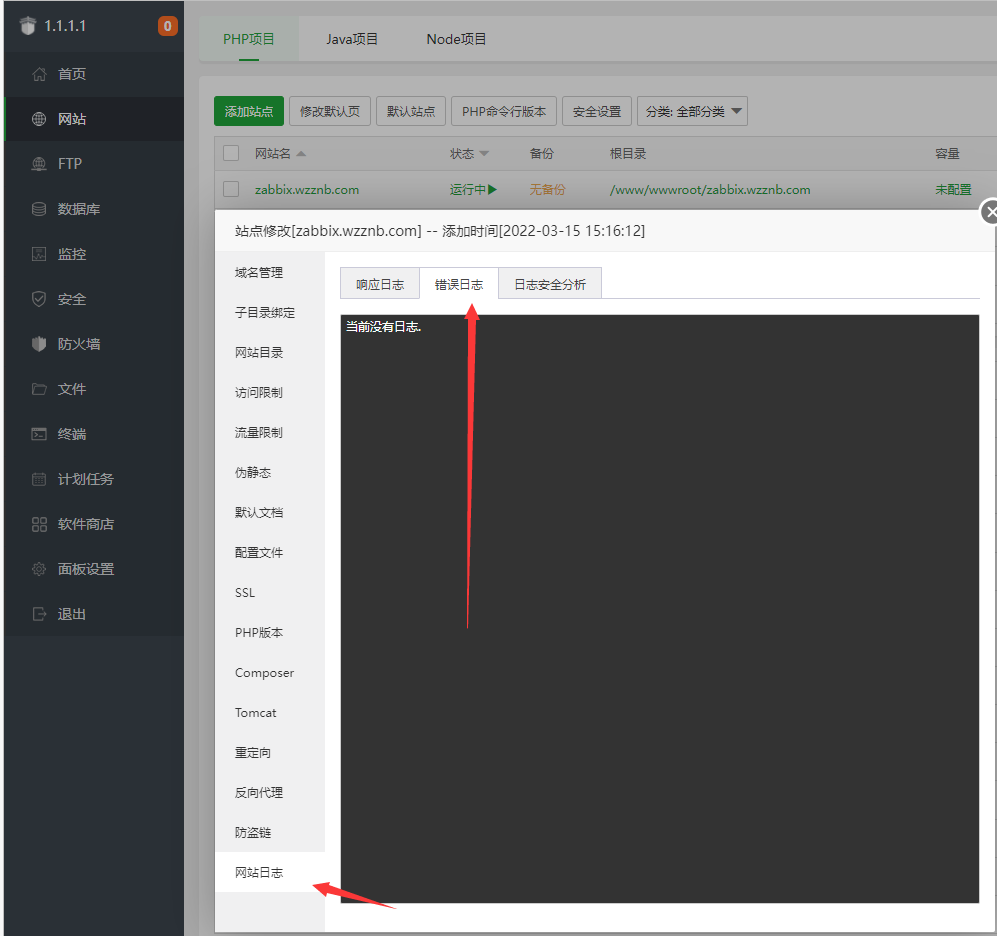
Task: Open 网站目录 in the dialog menu
Action: click(270, 353)
